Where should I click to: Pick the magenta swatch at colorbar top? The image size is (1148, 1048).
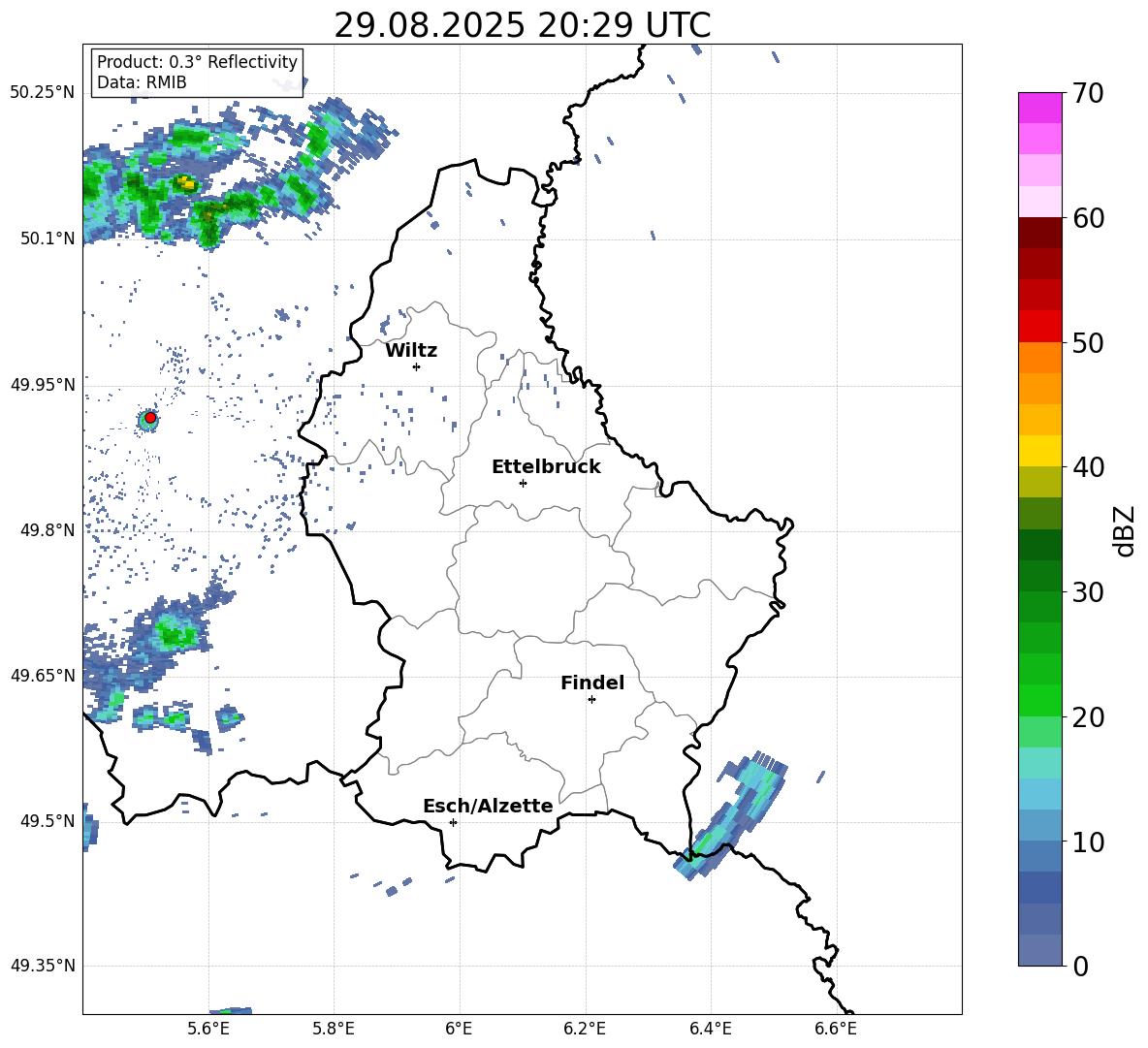pos(1039,108)
